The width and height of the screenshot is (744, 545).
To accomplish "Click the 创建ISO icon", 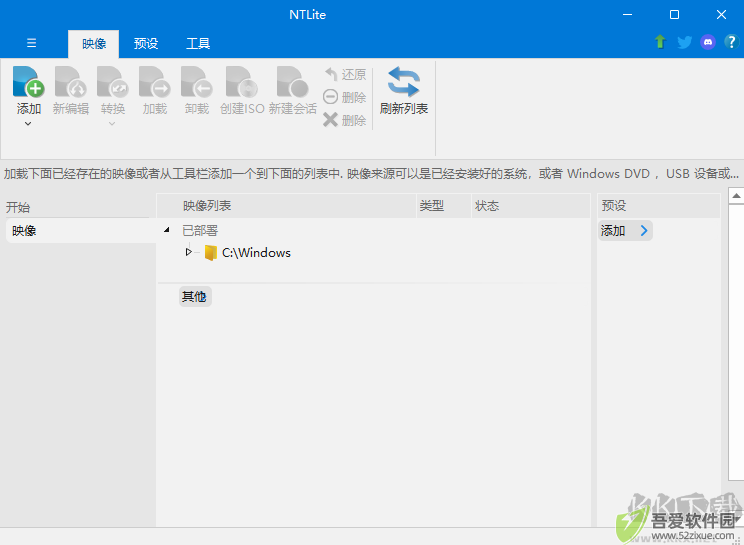I will [x=242, y=82].
